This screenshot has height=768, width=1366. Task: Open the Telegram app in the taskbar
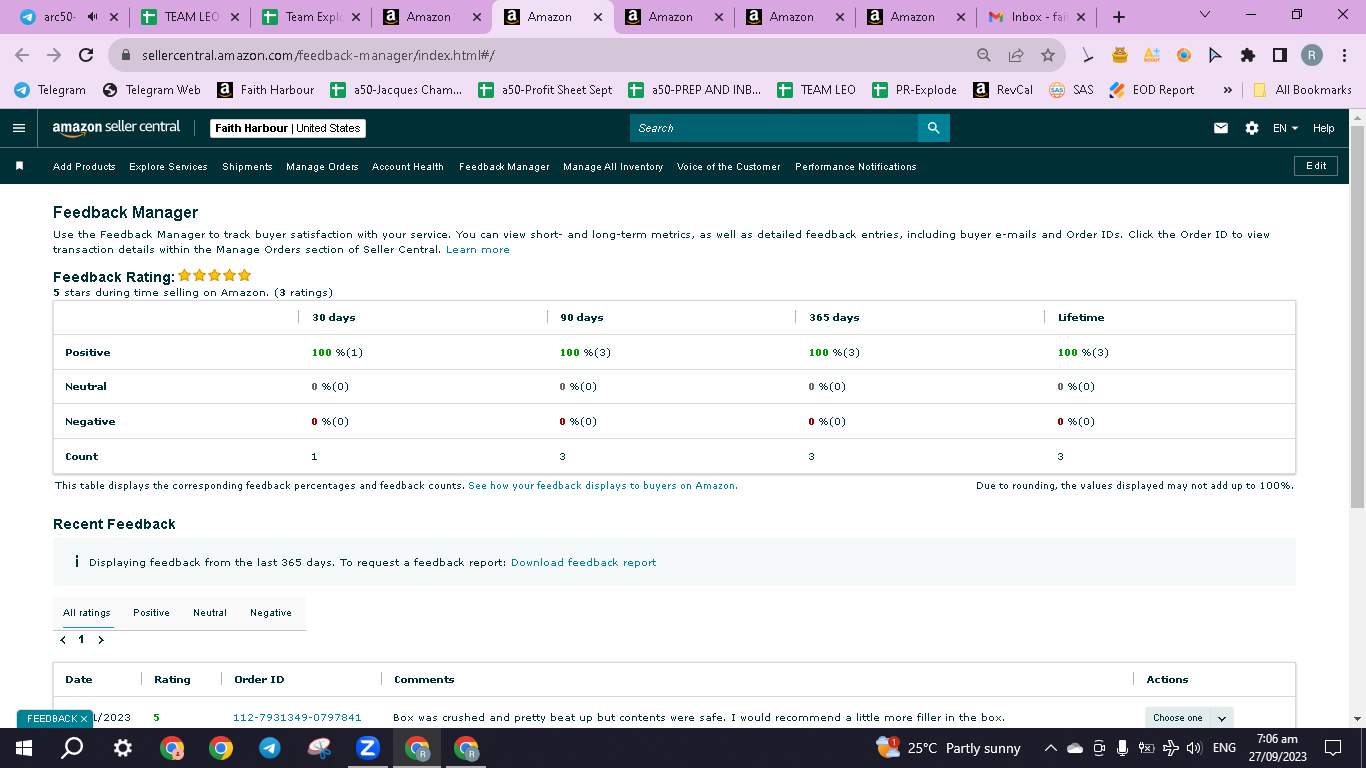coord(269,748)
